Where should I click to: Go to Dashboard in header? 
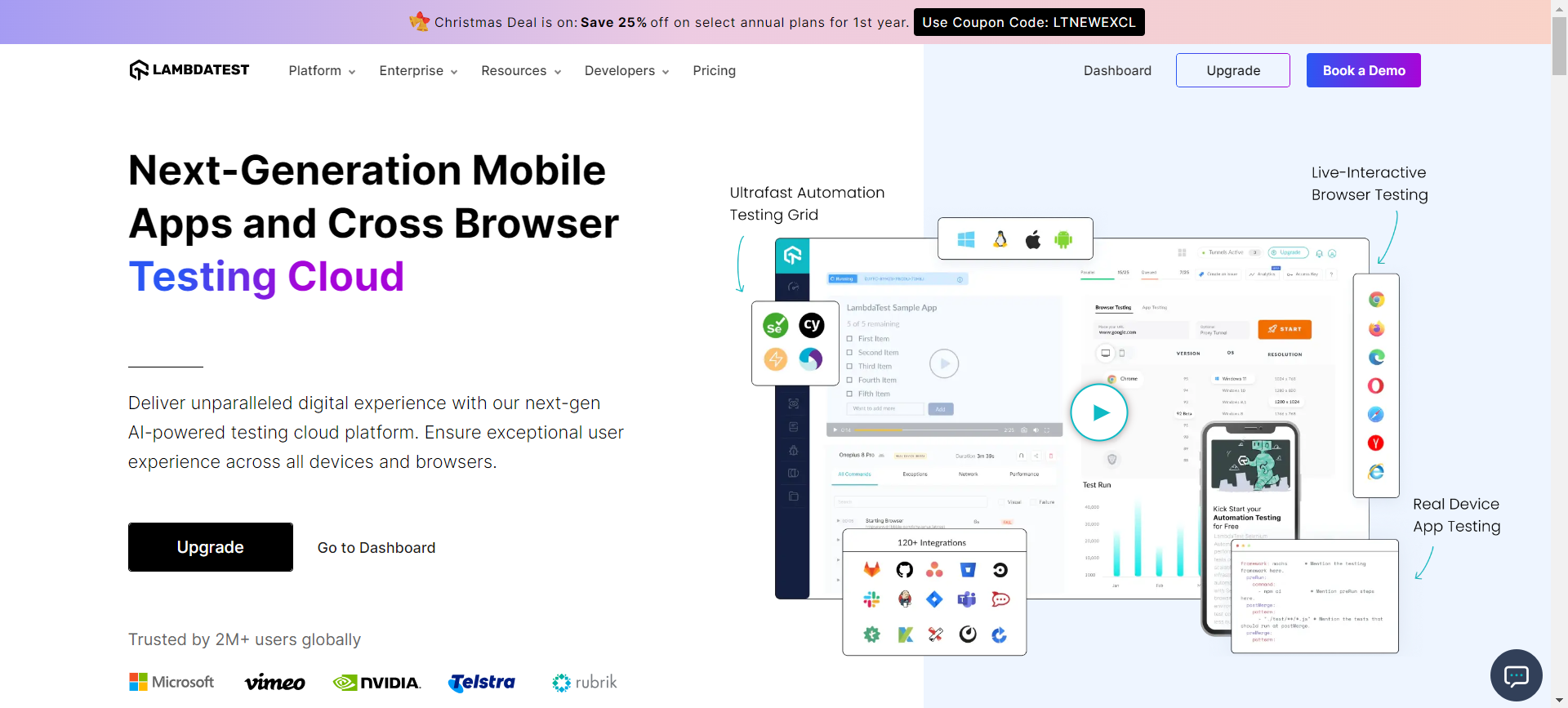click(x=1117, y=71)
